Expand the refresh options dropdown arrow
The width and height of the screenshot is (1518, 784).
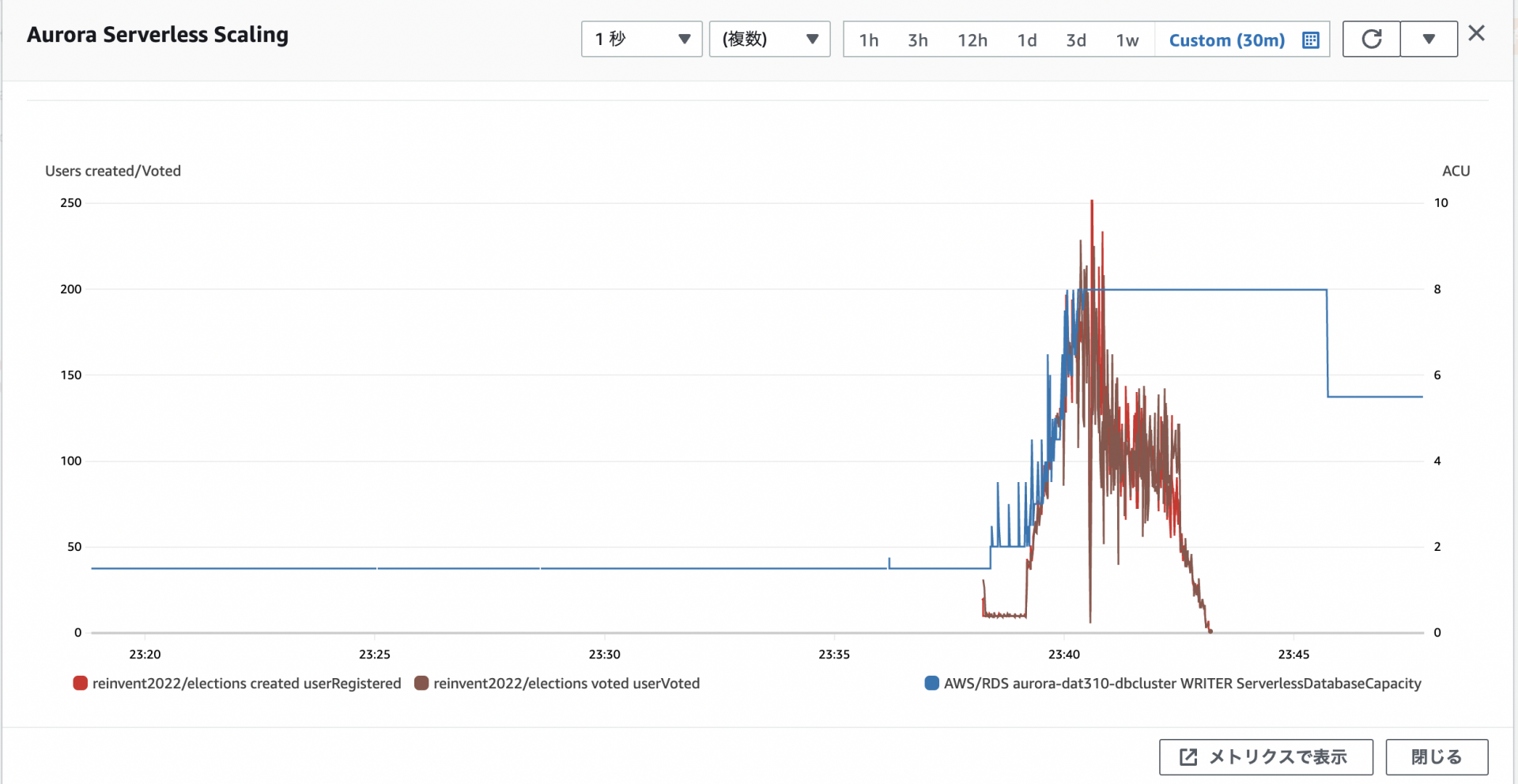[1429, 40]
